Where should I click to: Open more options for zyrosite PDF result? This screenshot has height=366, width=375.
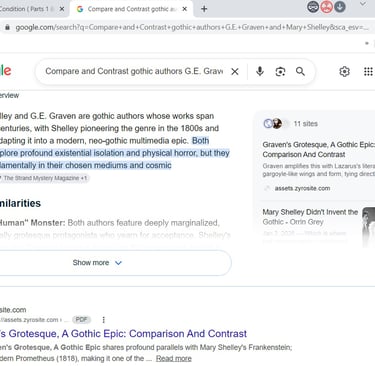[104, 320]
